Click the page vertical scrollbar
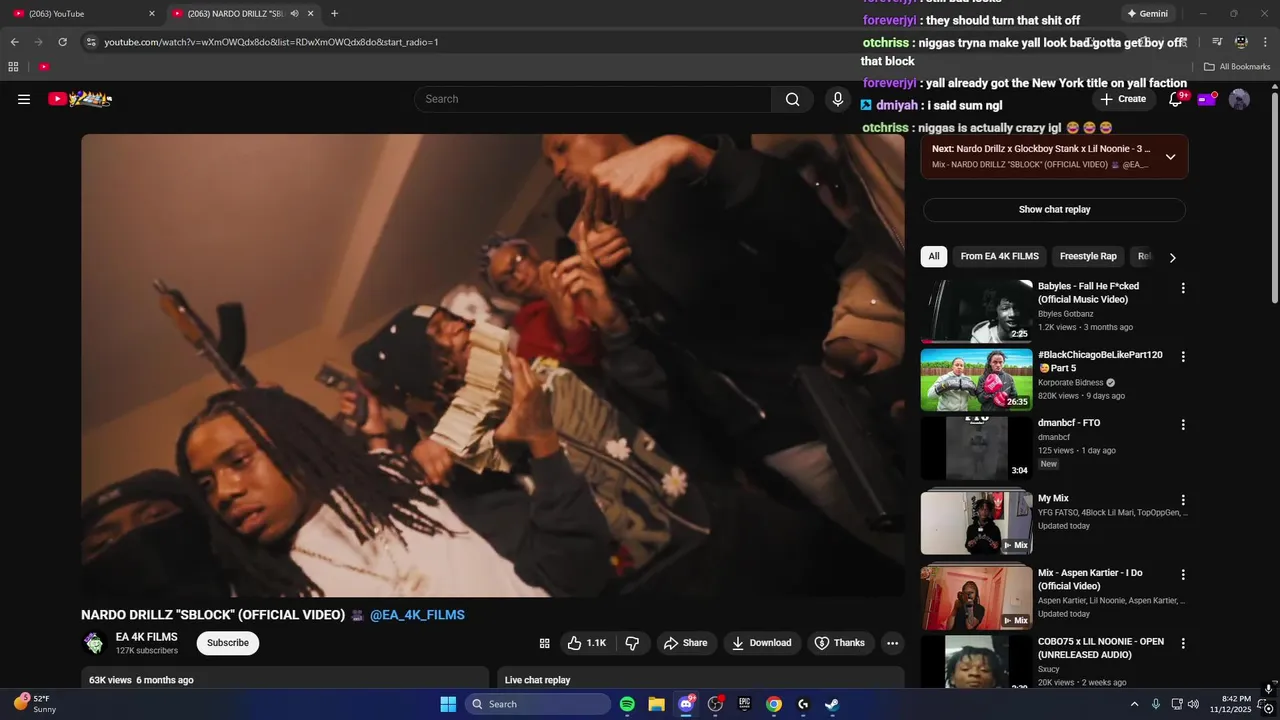 pos(1274,200)
